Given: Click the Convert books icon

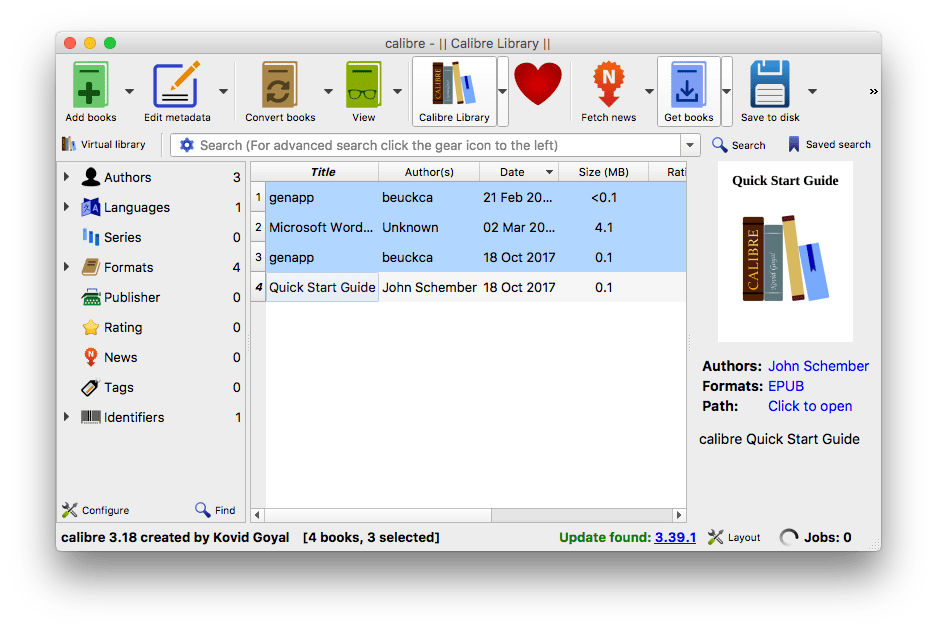Looking at the screenshot, I should pos(280,85).
